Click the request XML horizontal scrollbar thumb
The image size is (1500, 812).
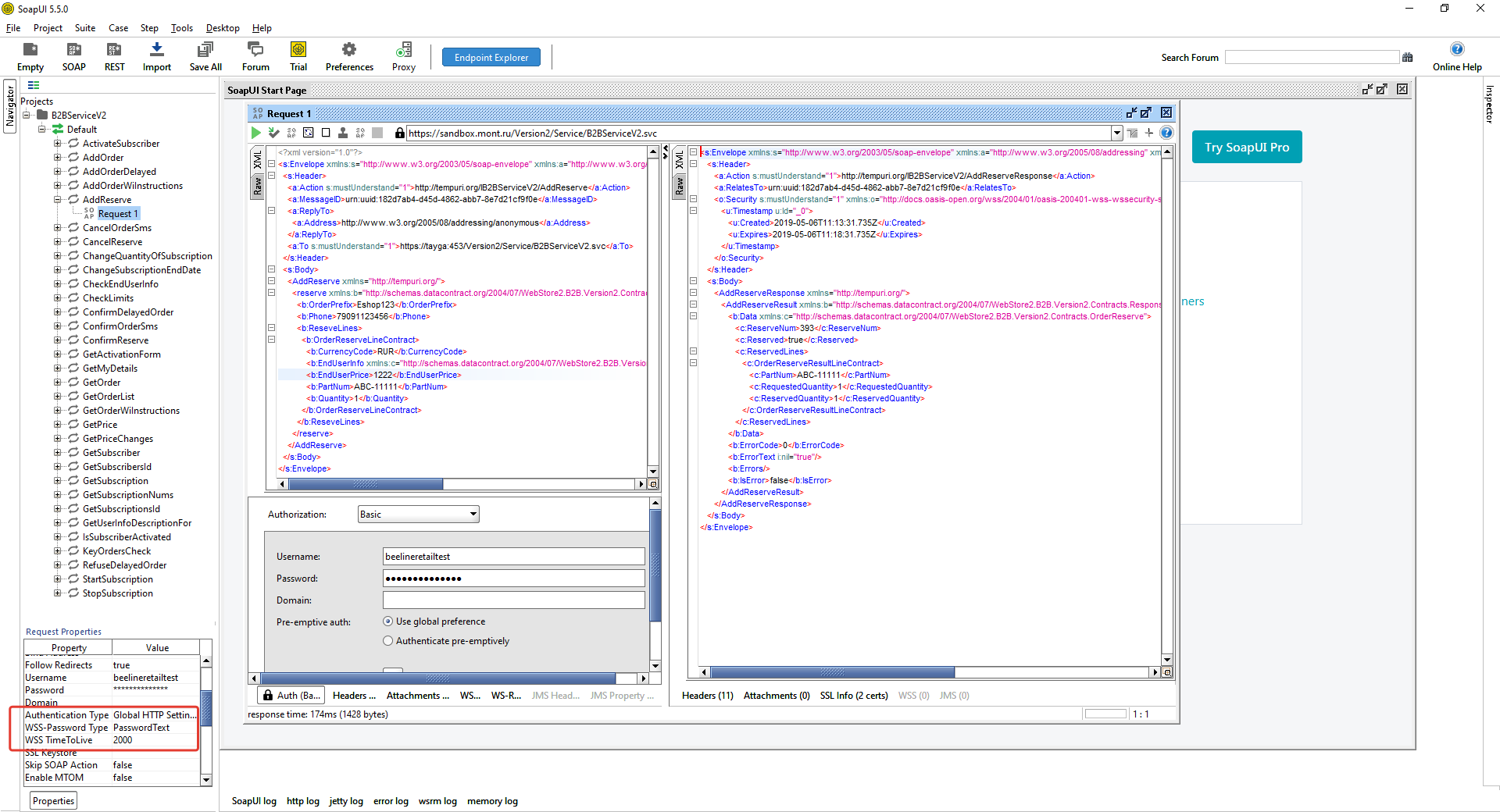pos(365,484)
